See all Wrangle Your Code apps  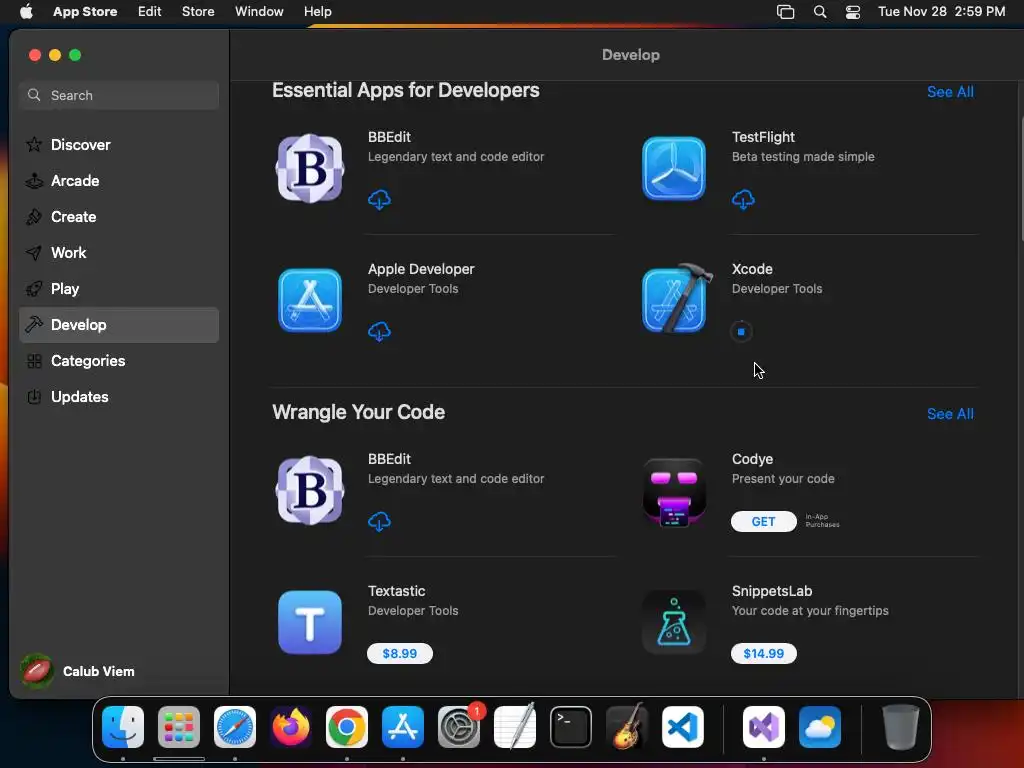(950, 414)
